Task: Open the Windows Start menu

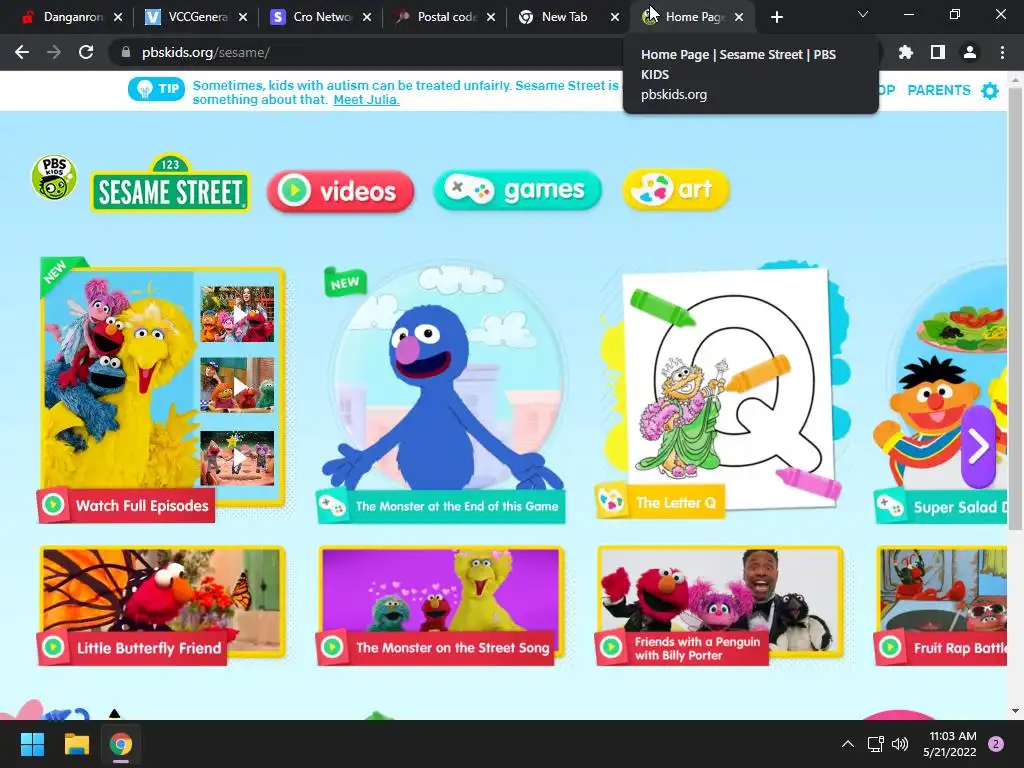Action: tap(32, 744)
